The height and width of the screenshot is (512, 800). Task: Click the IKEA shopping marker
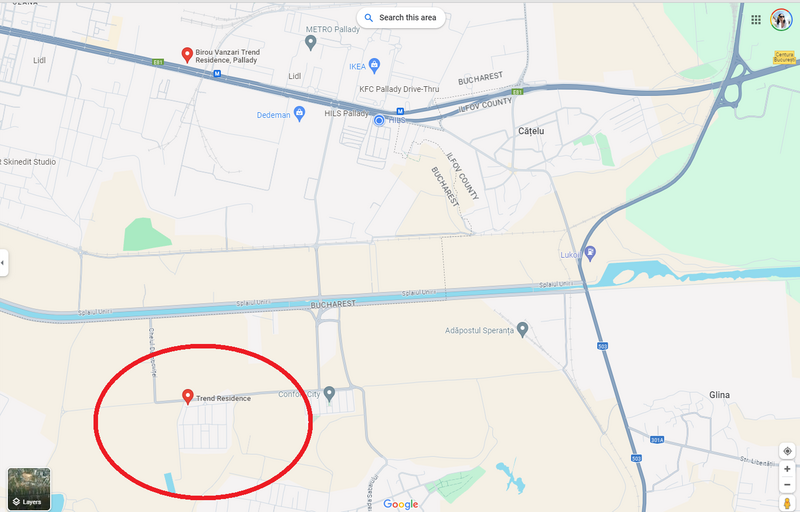pyautogui.click(x=374, y=65)
